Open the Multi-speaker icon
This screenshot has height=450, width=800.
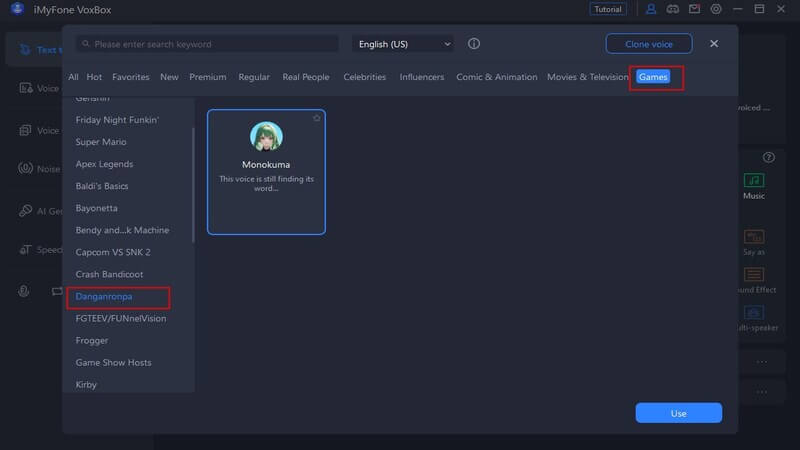point(754,312)
